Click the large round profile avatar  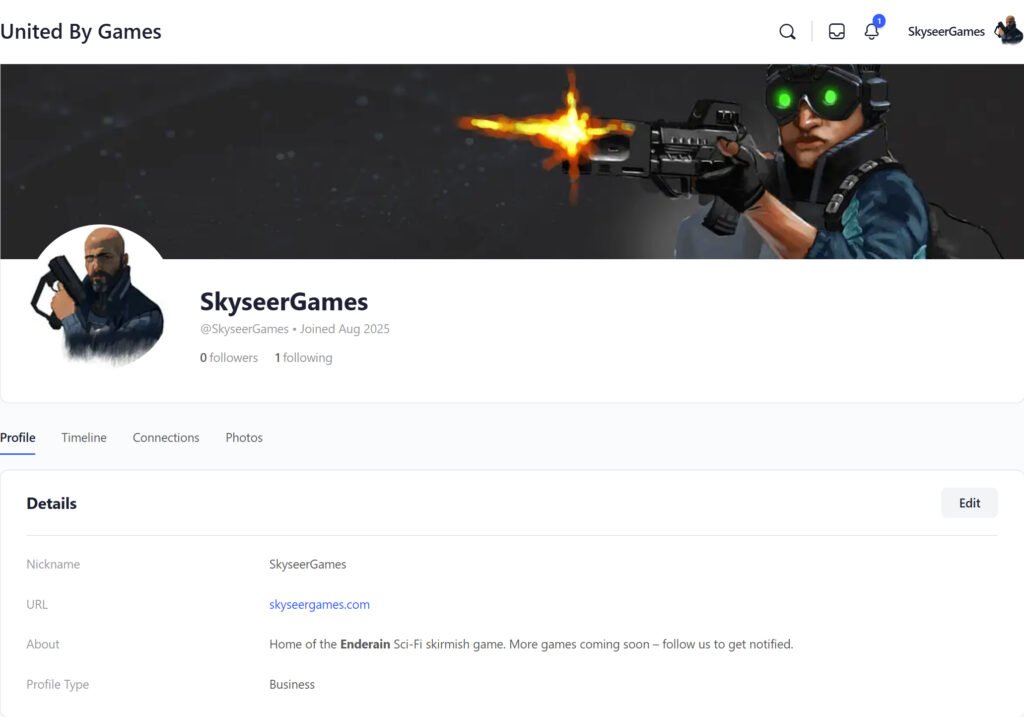[x=99, y=295]
